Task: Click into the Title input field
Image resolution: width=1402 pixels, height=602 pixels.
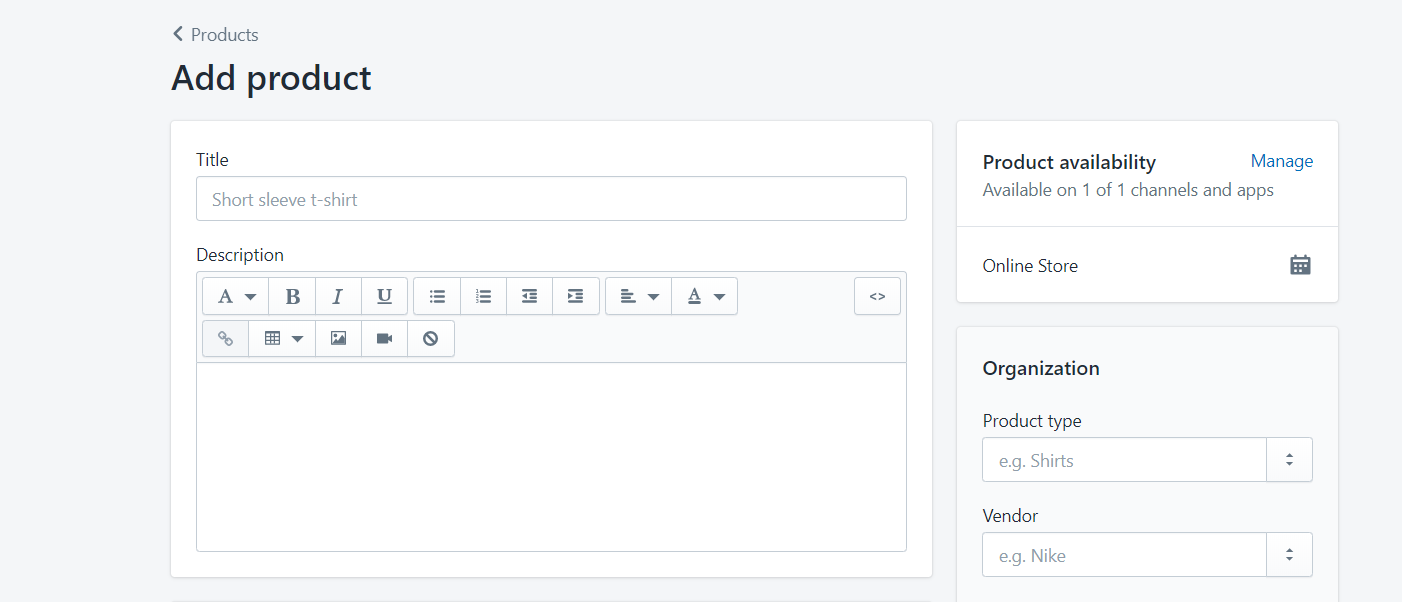Action: [x=551, y=199]
